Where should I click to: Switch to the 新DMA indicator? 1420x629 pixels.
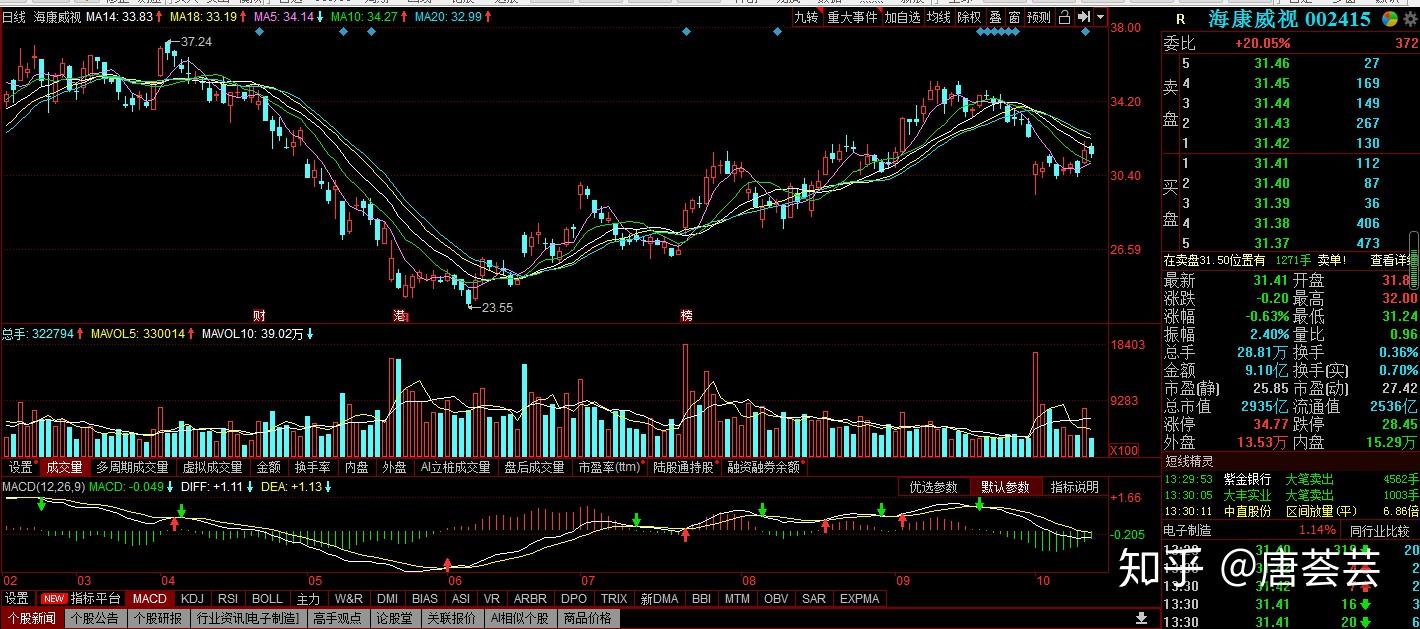pyautogui.click(x=659, y=599)
